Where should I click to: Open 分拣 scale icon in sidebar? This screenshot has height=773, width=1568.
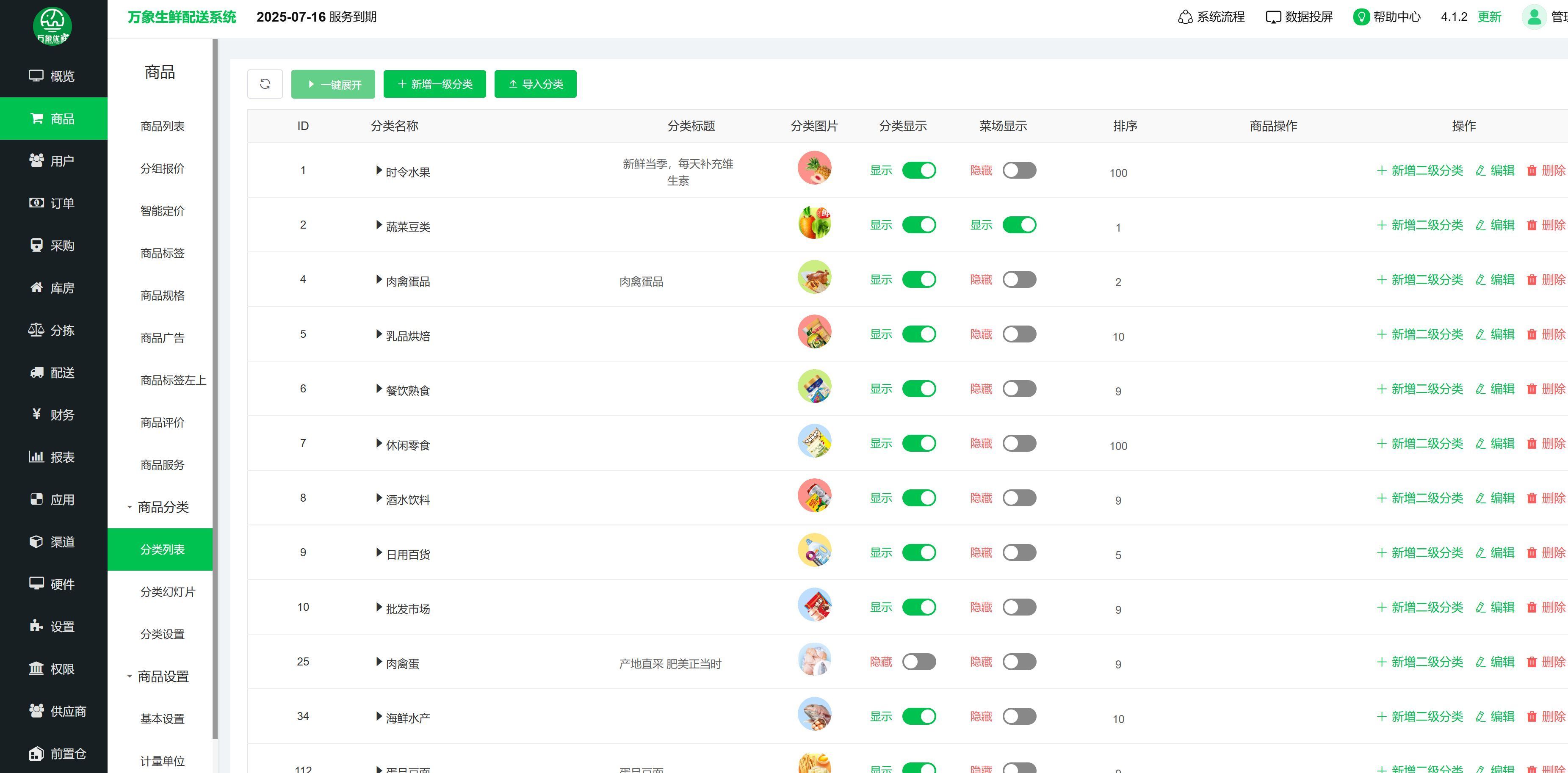point(36,330)
